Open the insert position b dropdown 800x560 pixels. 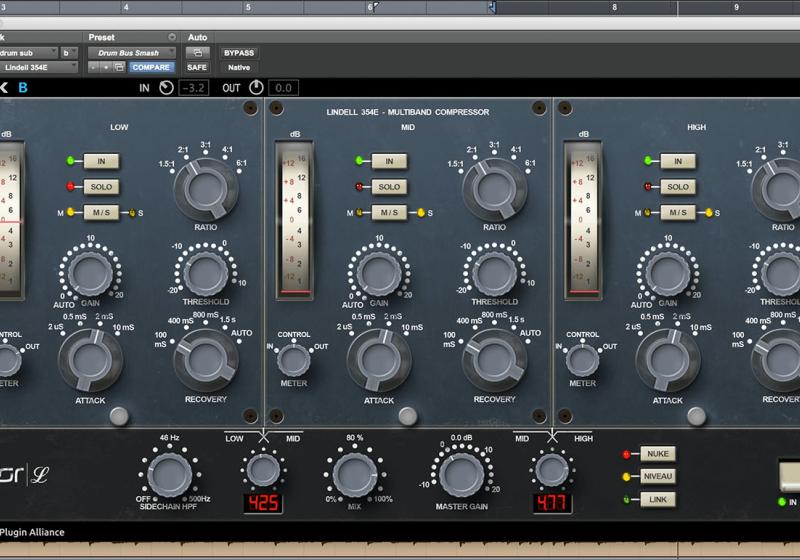[x=69, y=53]
